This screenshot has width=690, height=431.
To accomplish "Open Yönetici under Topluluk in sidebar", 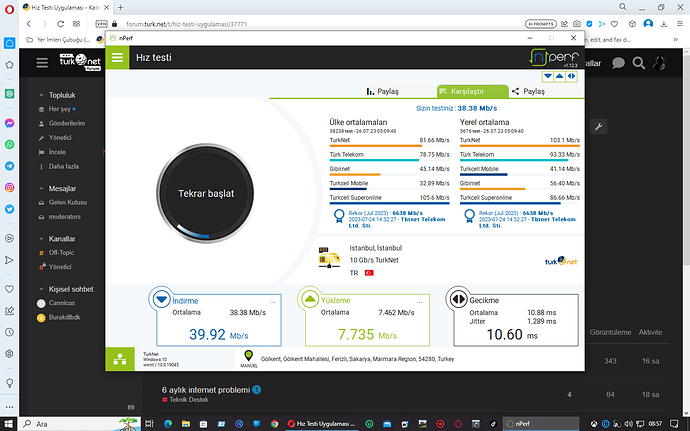I will click(55, 138).
